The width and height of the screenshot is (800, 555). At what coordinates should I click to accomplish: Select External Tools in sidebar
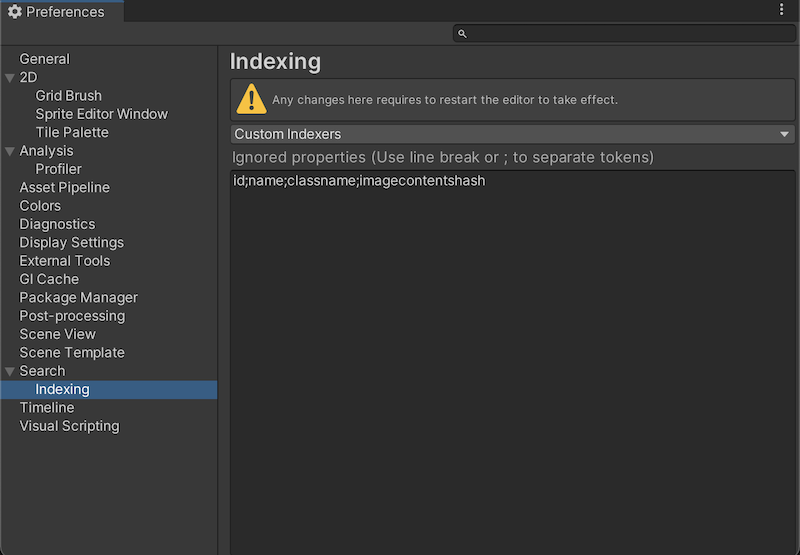(64, 261)
